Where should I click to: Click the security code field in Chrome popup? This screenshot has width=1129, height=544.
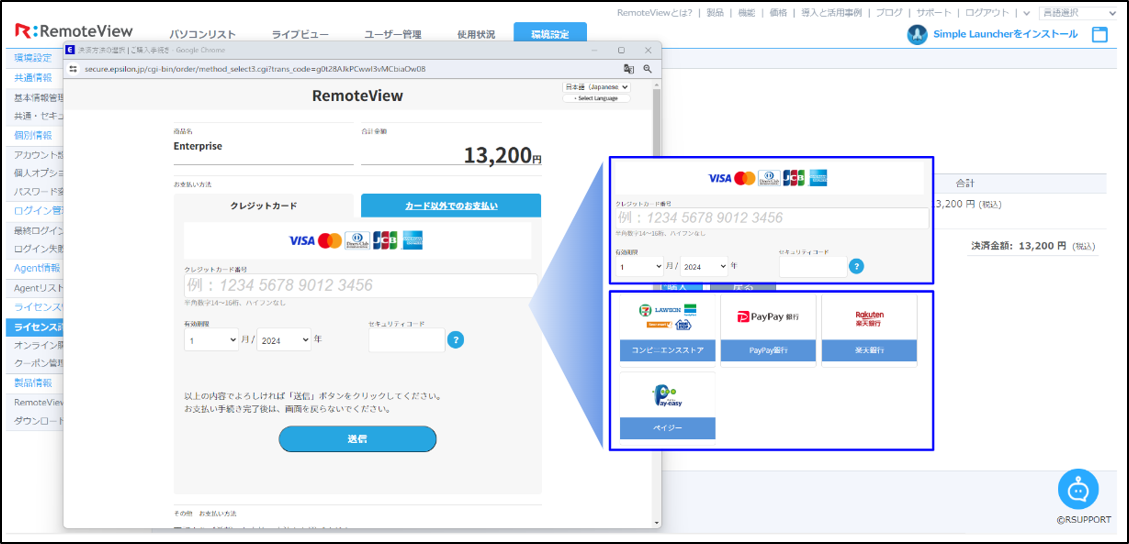pos(407,340)
